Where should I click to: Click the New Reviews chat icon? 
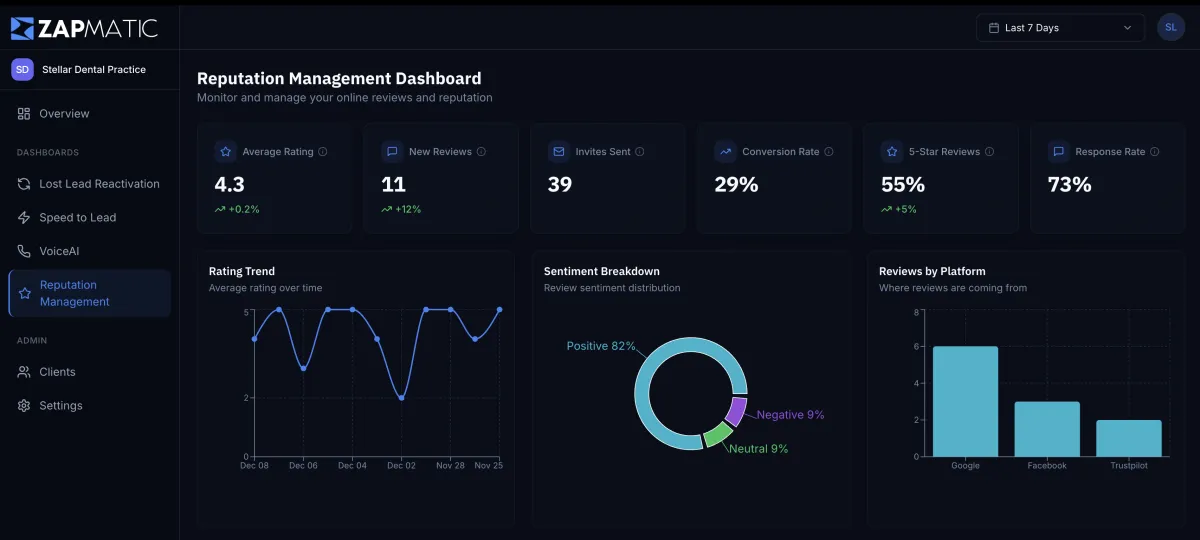(x=392, y=152)
